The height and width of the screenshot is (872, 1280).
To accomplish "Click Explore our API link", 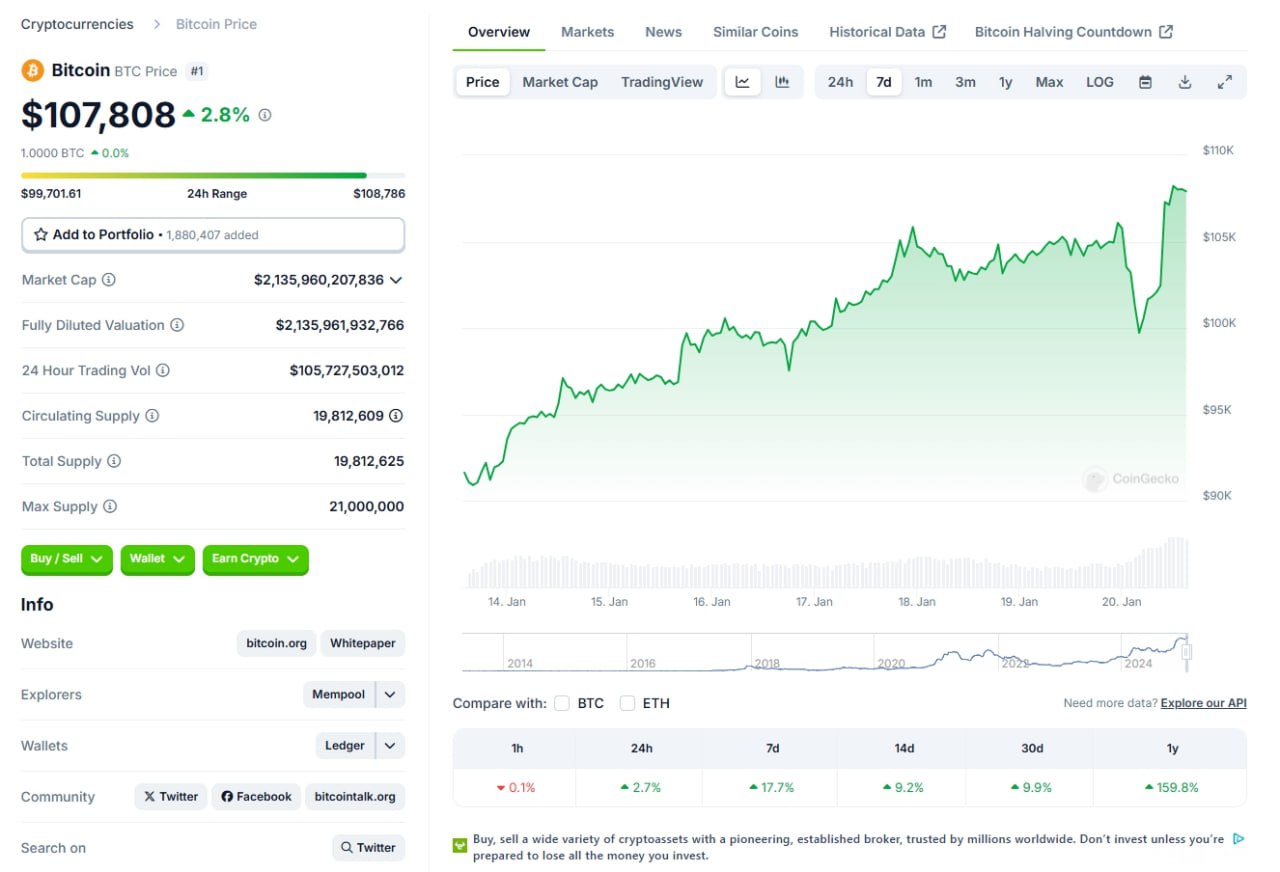I will [1204, 703].
